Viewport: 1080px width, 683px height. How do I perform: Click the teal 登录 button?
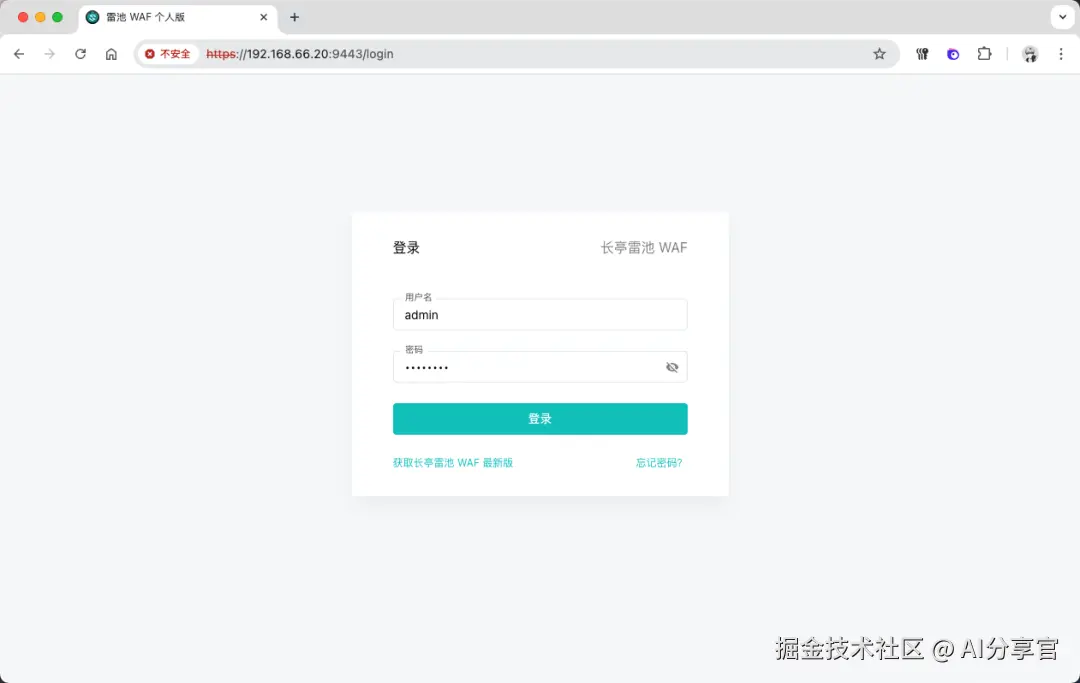point(540,419)
